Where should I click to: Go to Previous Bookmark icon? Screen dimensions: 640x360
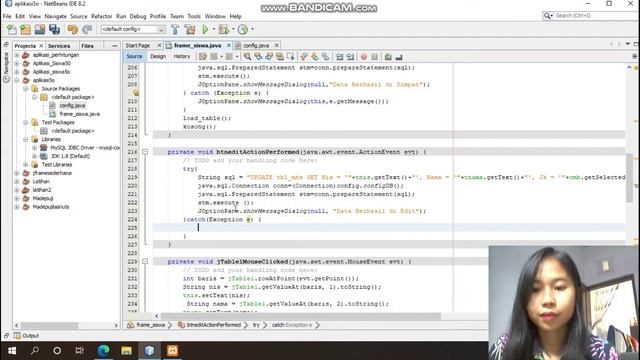click(304, 57)
